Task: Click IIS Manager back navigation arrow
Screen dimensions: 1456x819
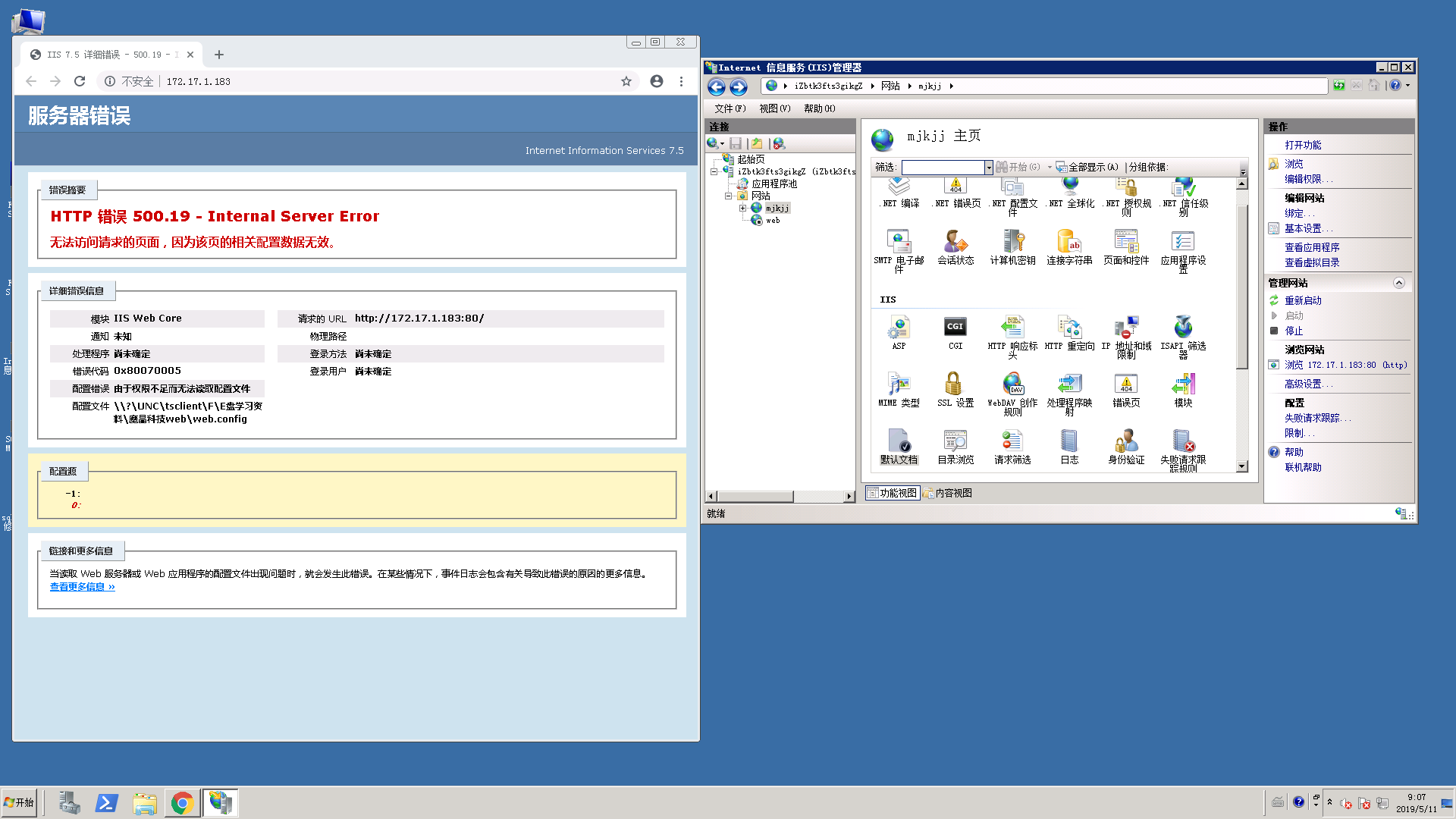Action: (717, 86)
